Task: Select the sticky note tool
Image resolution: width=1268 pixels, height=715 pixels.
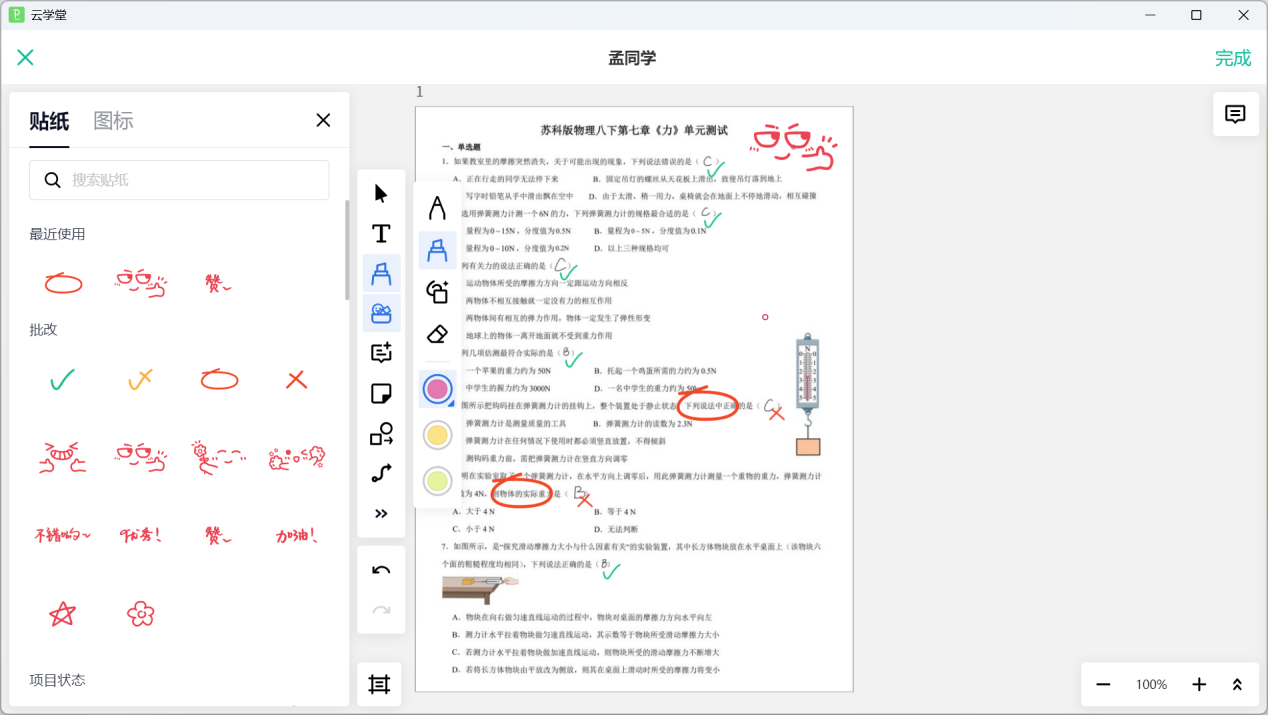Action: (x=381, y=393)
